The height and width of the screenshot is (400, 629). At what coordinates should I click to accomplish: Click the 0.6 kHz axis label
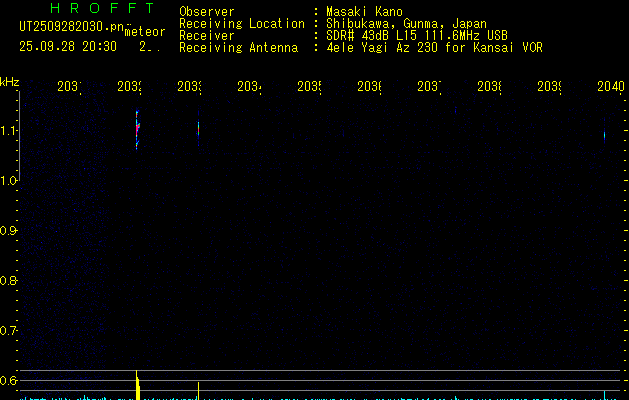point(8,381)
